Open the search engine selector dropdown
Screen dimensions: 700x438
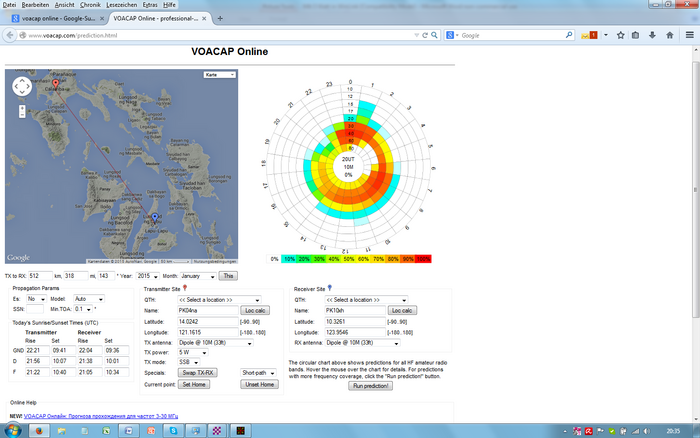(x=452, y=35)
